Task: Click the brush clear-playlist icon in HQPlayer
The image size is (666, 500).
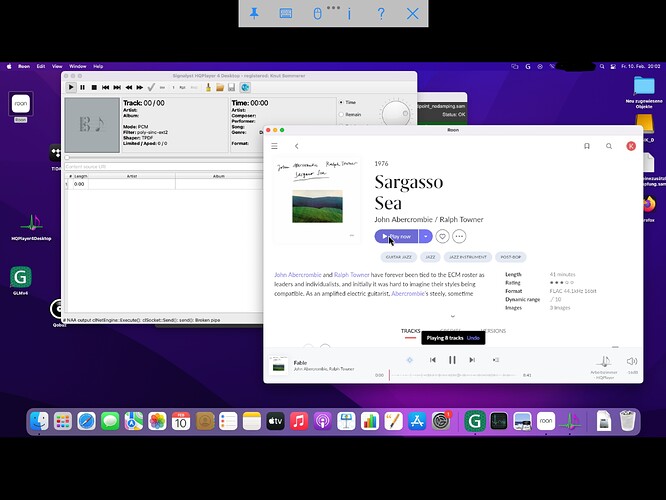Action: pyautogui.click(x=208, y=88)
